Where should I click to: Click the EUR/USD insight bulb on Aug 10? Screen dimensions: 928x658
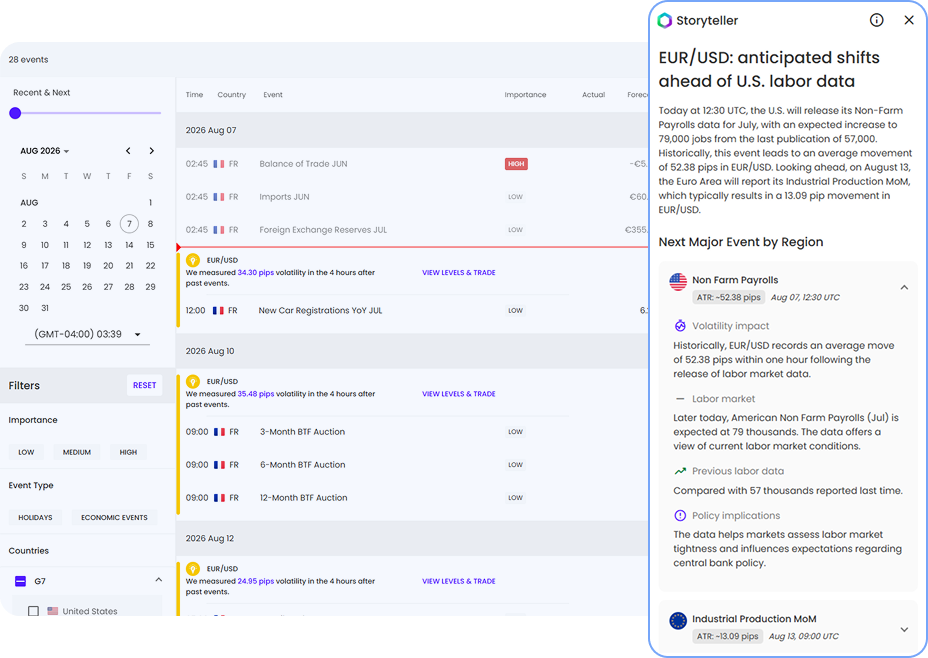point(192,381)
